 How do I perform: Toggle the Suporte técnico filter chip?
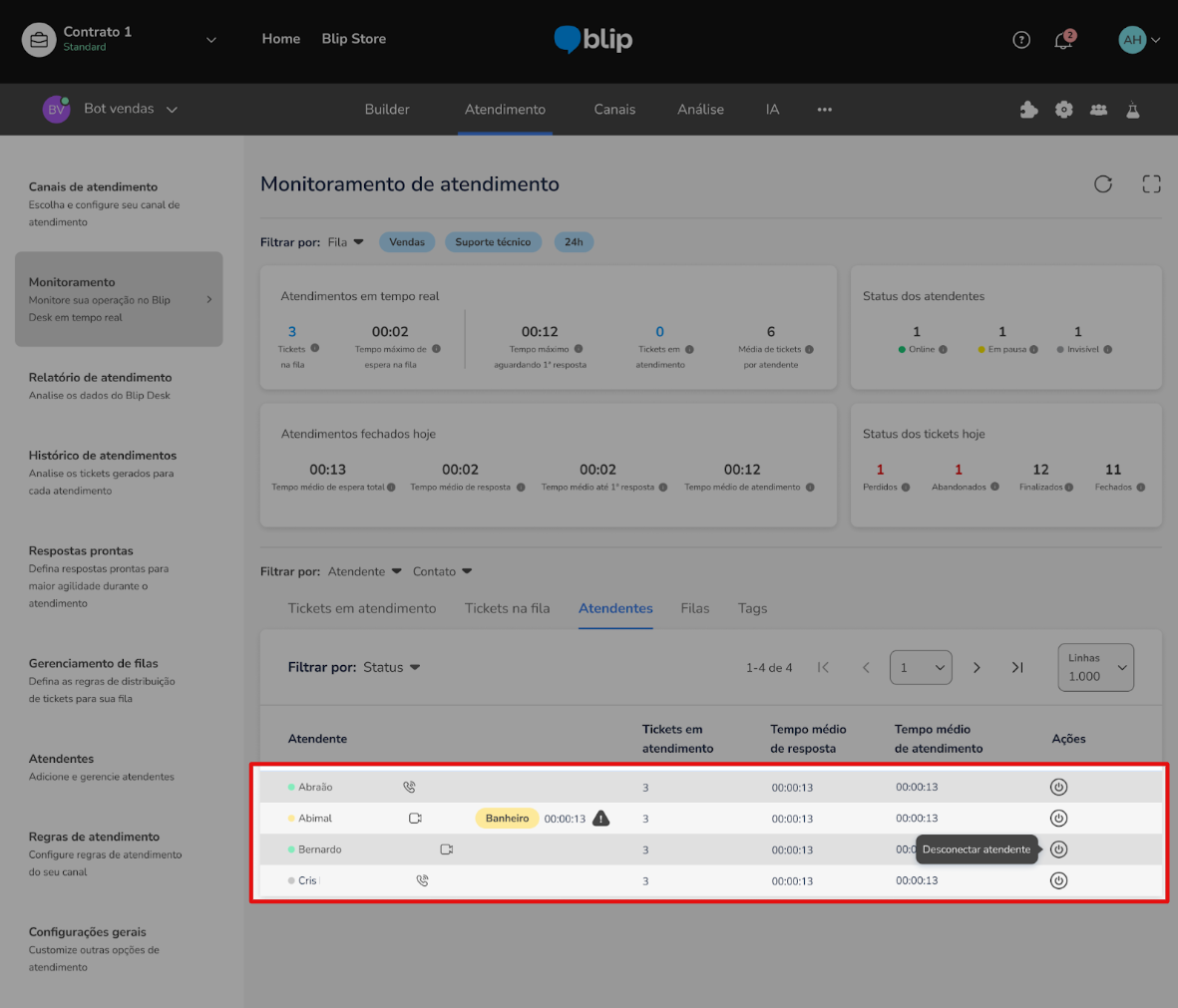(x=493, y=242)
